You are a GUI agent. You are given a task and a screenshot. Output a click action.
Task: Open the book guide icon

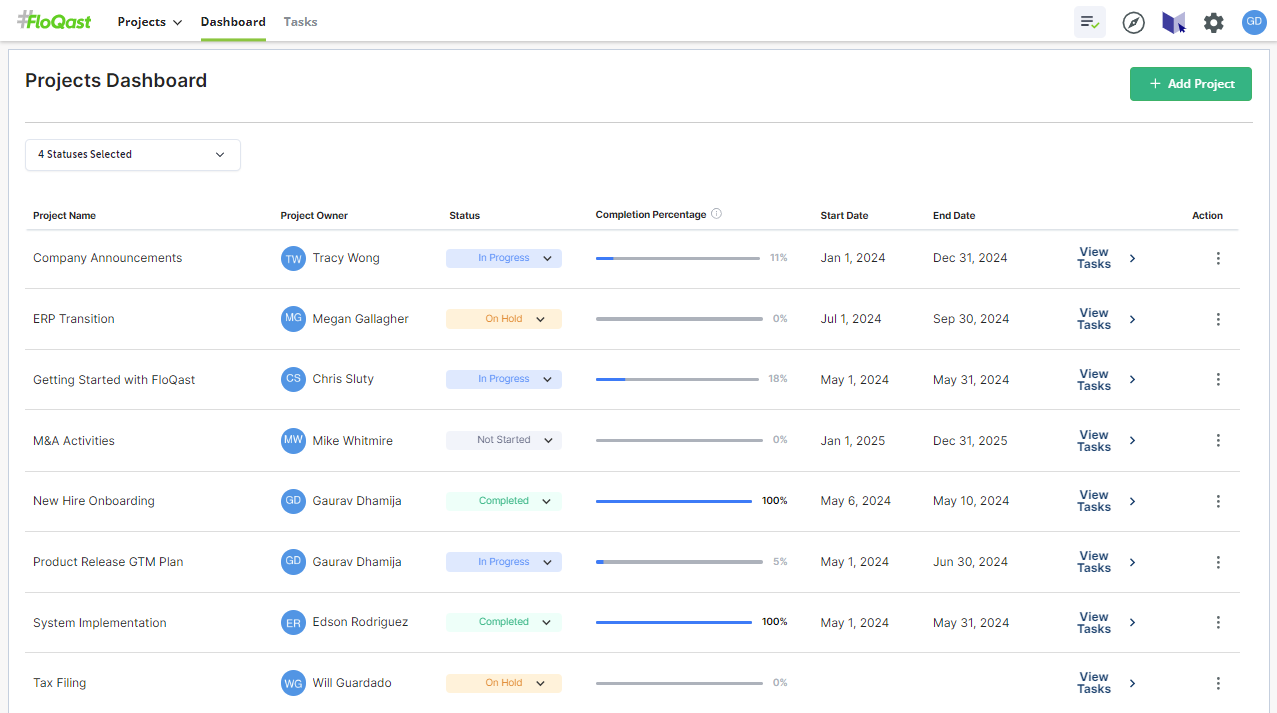click(x=1173, y=22)
